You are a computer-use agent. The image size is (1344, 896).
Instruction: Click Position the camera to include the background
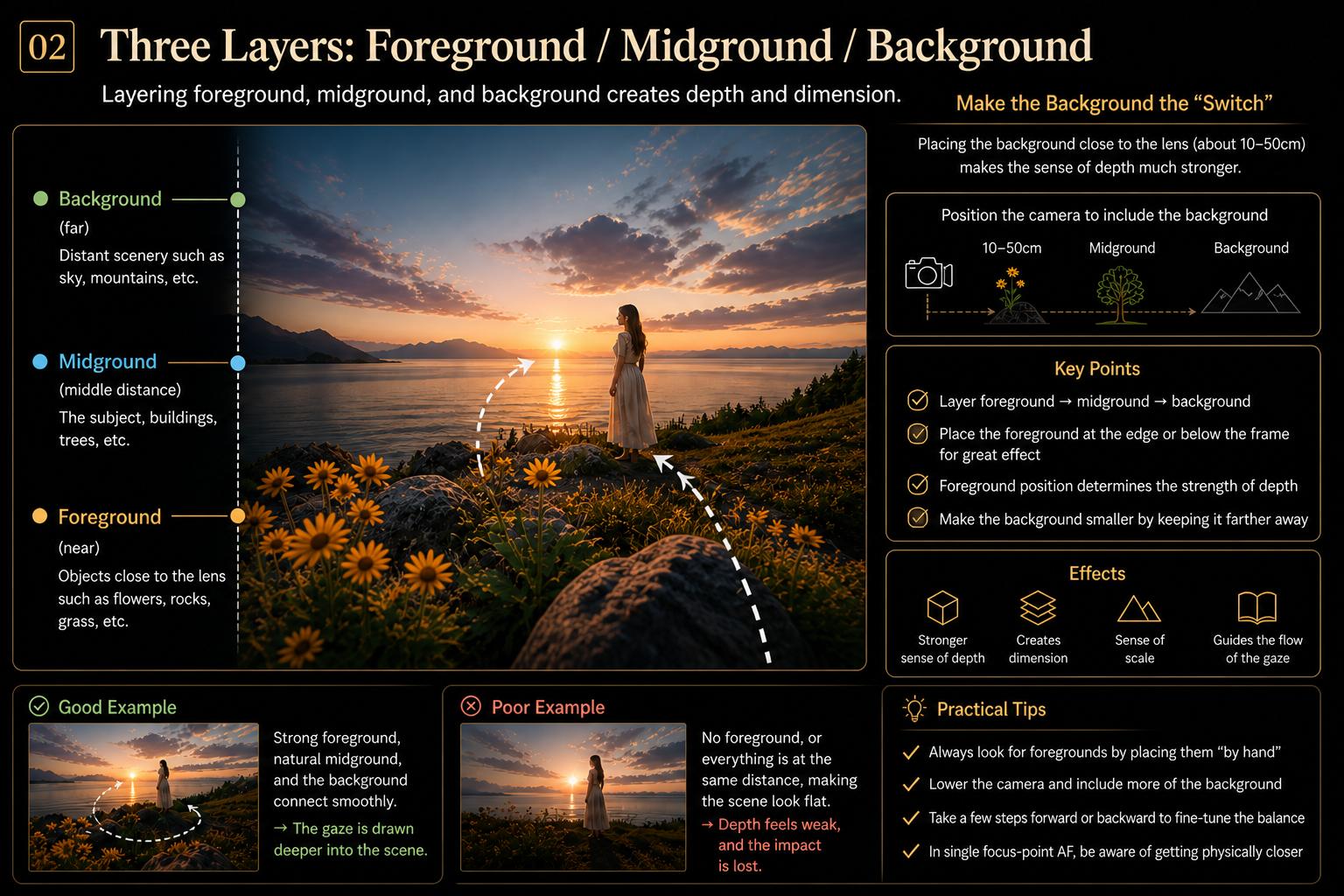pyautogui.click(x=1104, y=215)
